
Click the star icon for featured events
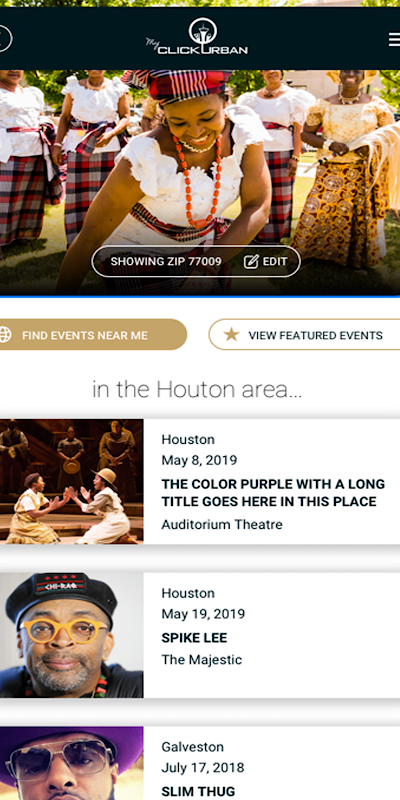tap(231, 335)
